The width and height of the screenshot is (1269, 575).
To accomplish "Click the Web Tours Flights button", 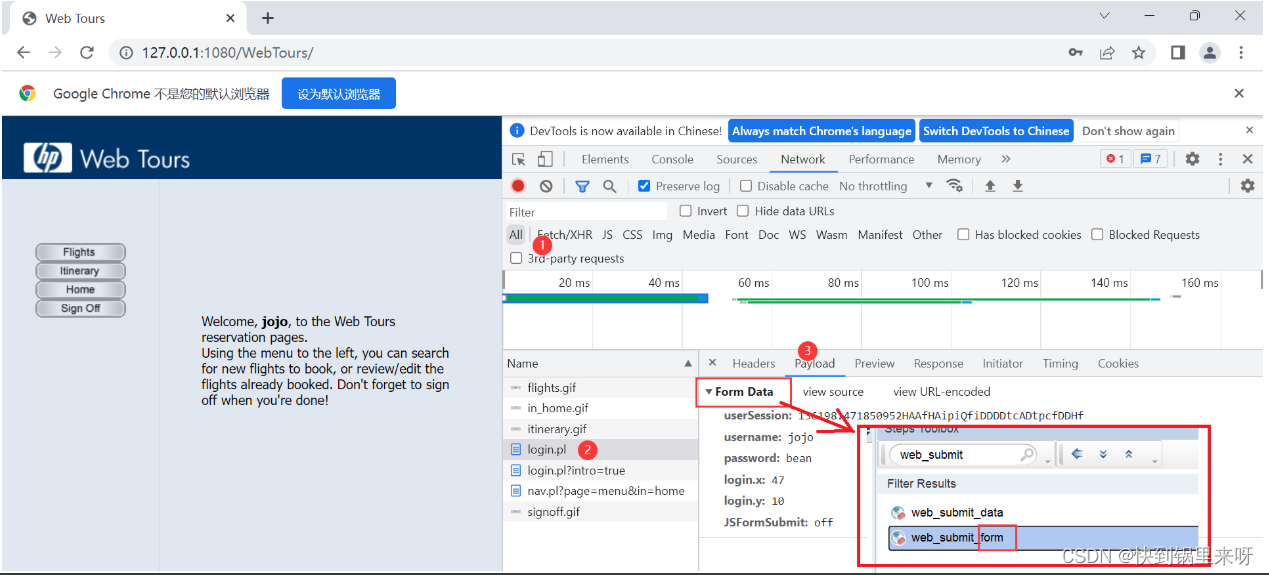I will click(80, 252).
